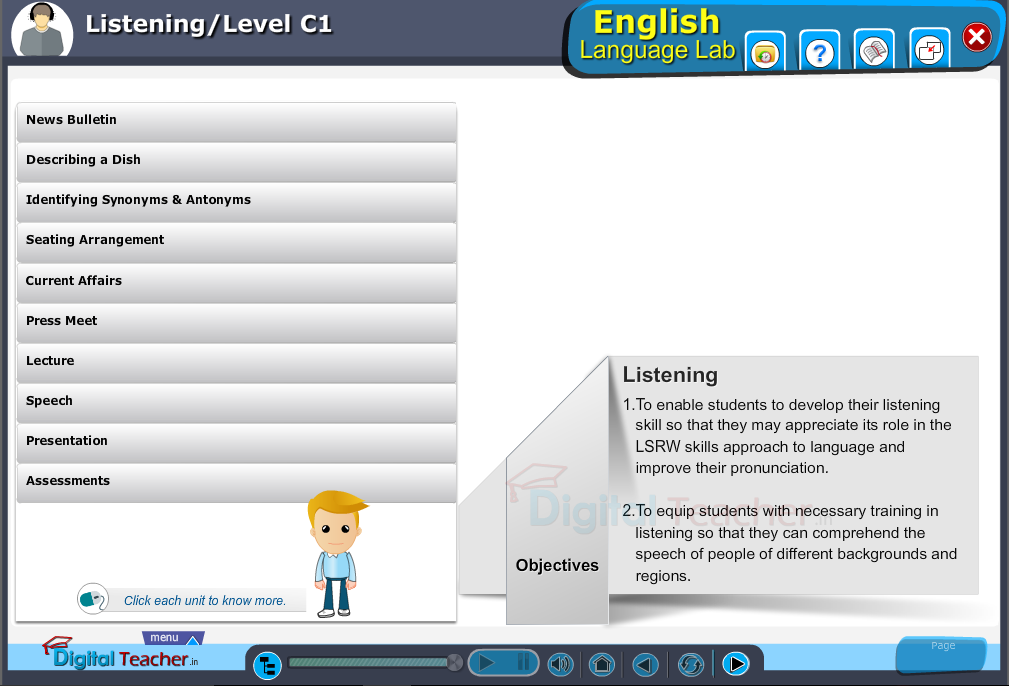This screenshot has height=686, width=1009.
Task: Go to home via house icon
Action: point(601,664)
